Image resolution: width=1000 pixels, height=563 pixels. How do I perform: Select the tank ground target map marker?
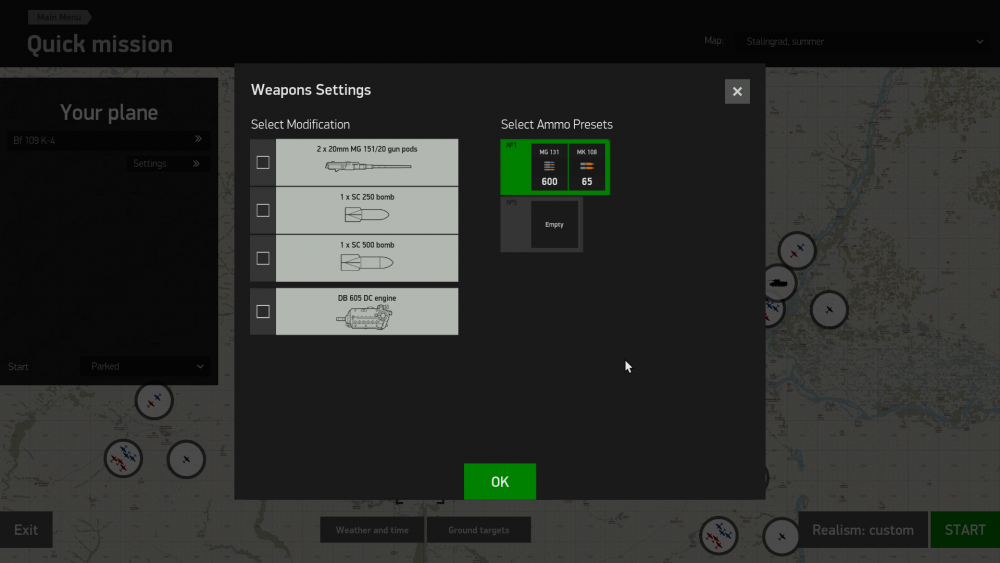(779, 283)
